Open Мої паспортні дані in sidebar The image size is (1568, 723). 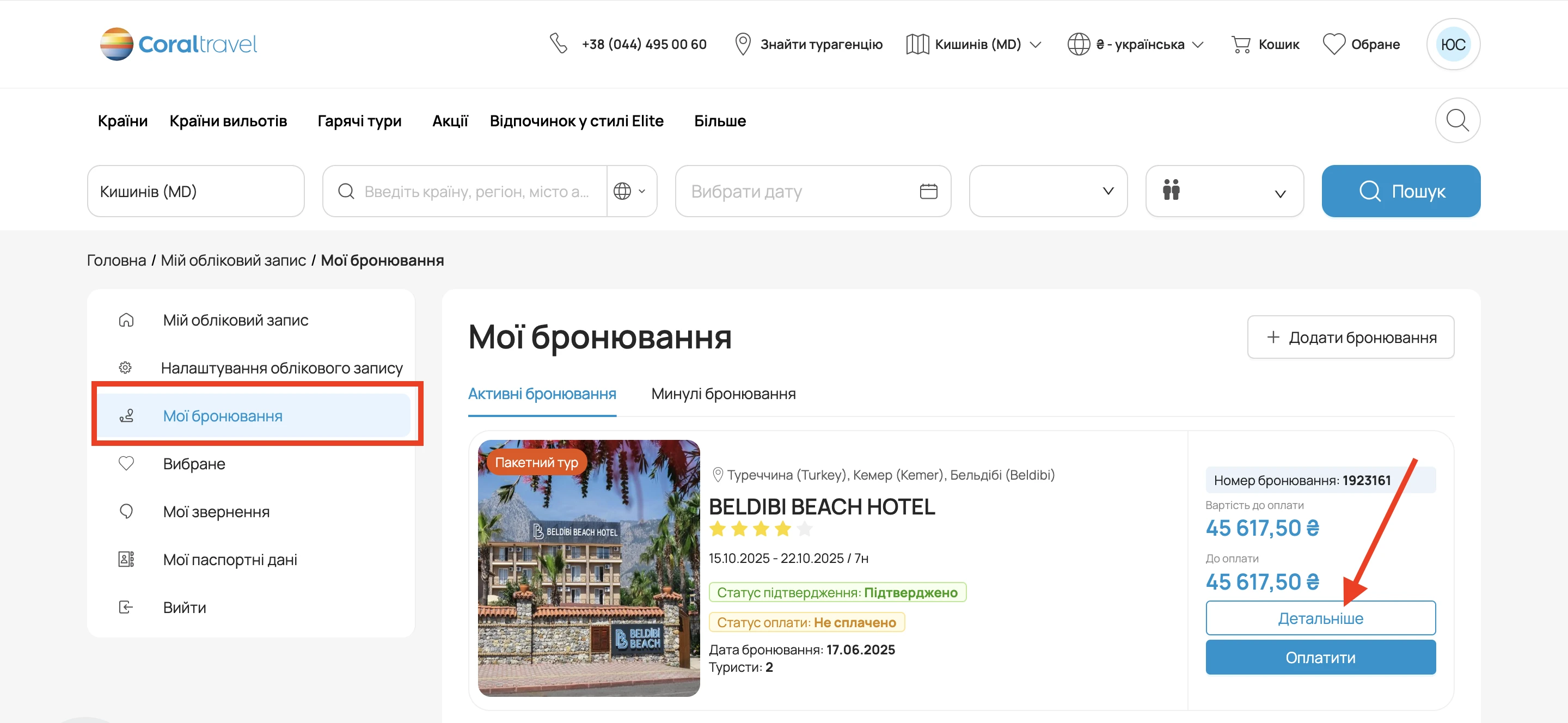[230, 560]
